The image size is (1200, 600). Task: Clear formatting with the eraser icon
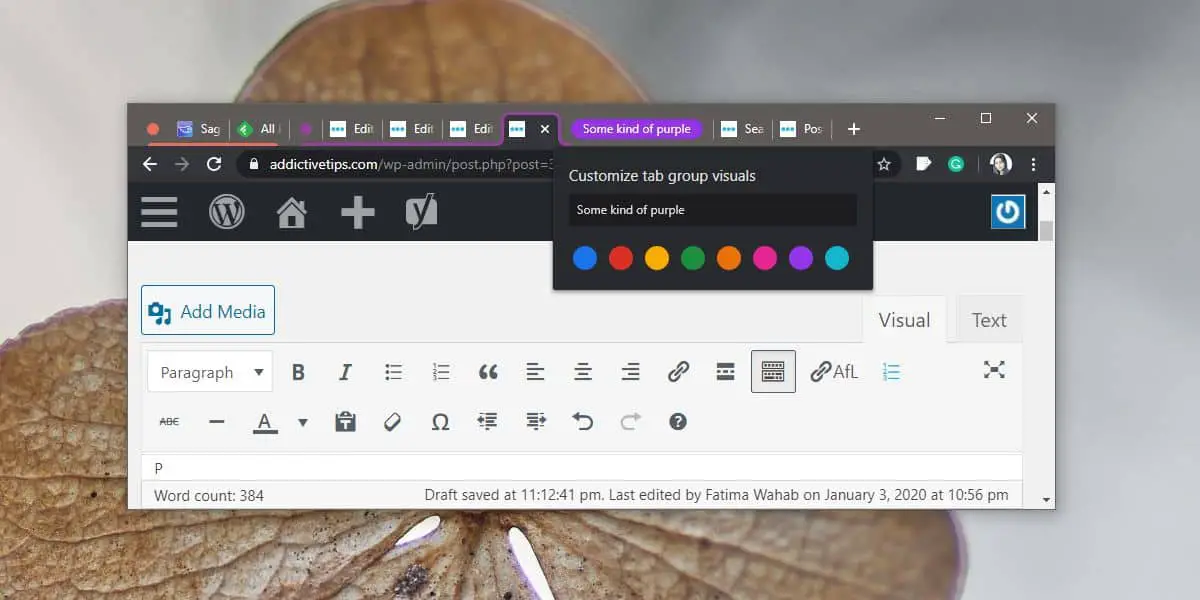[393, 422]
